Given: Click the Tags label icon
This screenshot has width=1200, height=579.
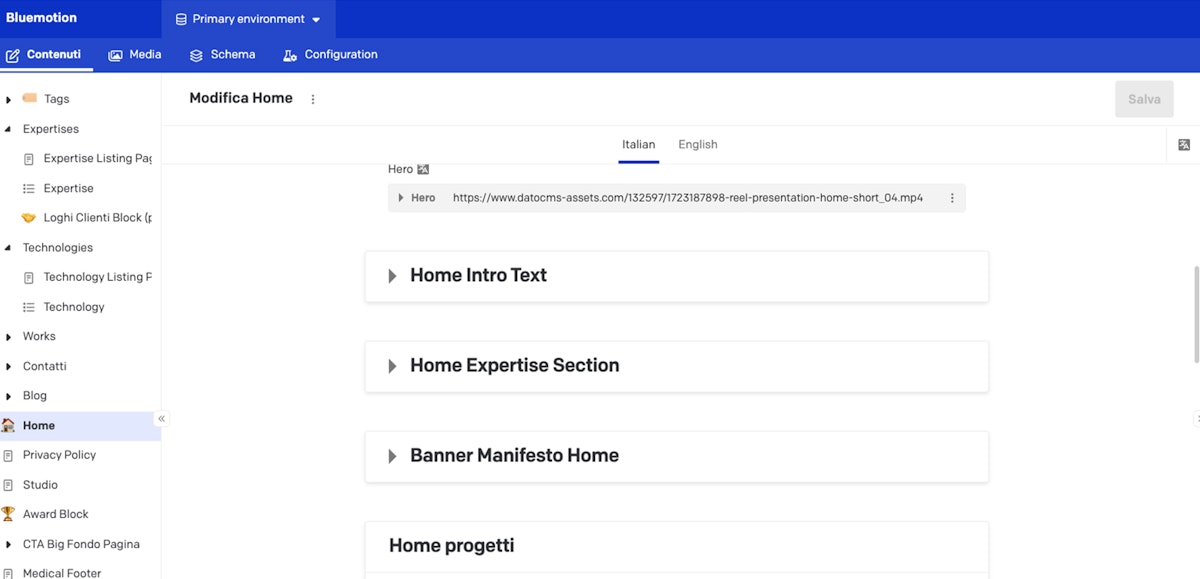Looking at the screenshot, I should click(29, 98).
